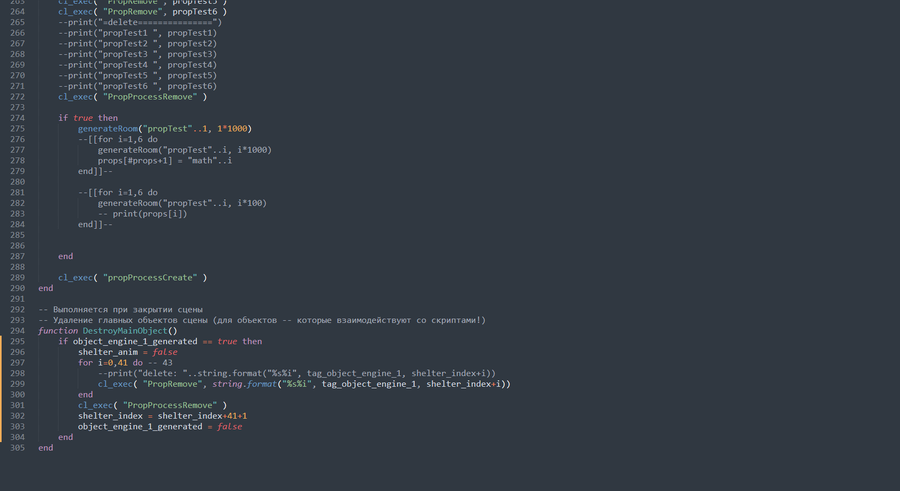Click comment "Удаление главных объектов сцены"
The width and height of the screenshot is (900, 491).
pyautogui.click(x=130, y=320)
